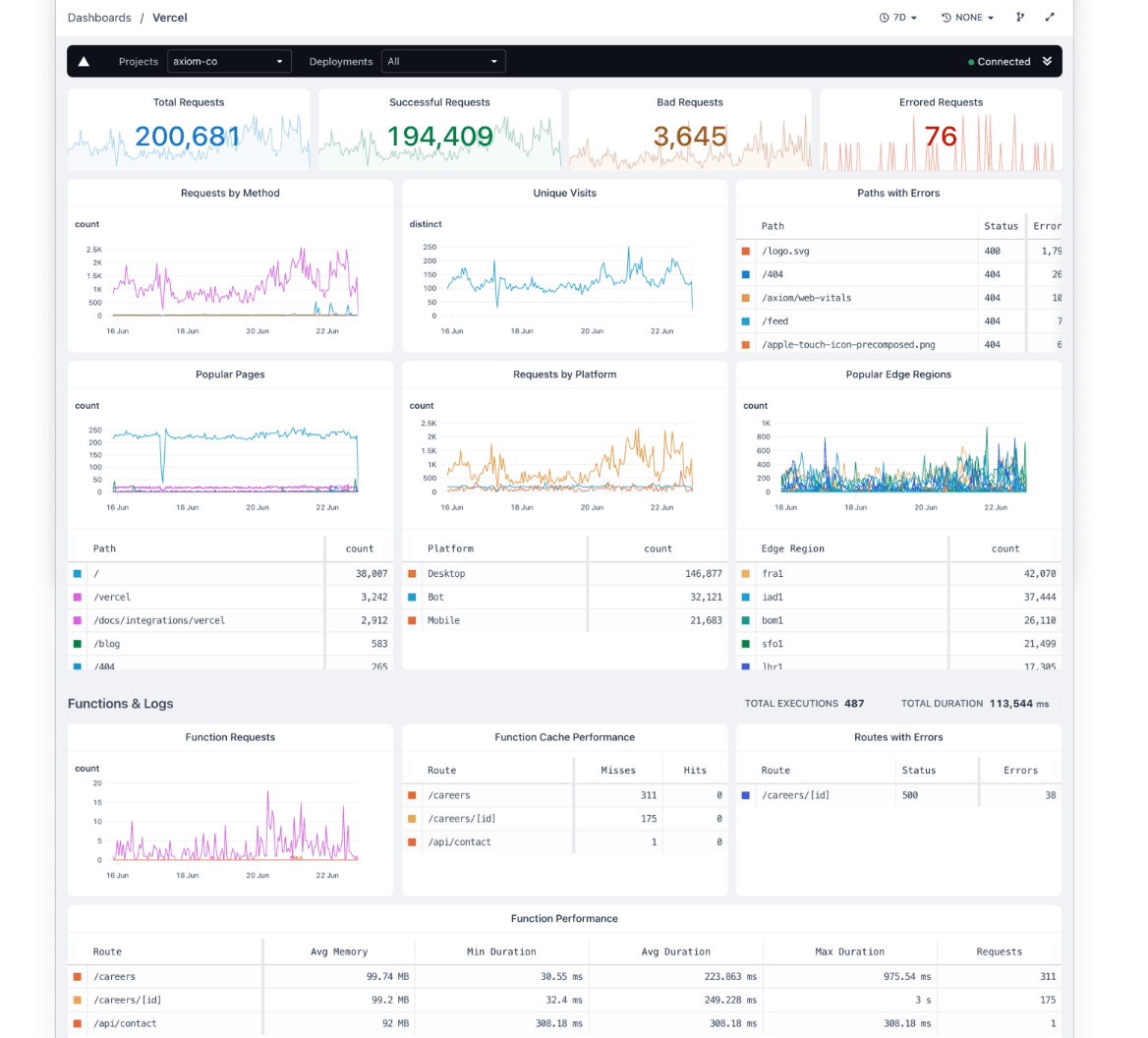Open the NONE compare period dropdown
Image resolution: width=1148 pixels, height=1038 pixels.
[967, 18]
